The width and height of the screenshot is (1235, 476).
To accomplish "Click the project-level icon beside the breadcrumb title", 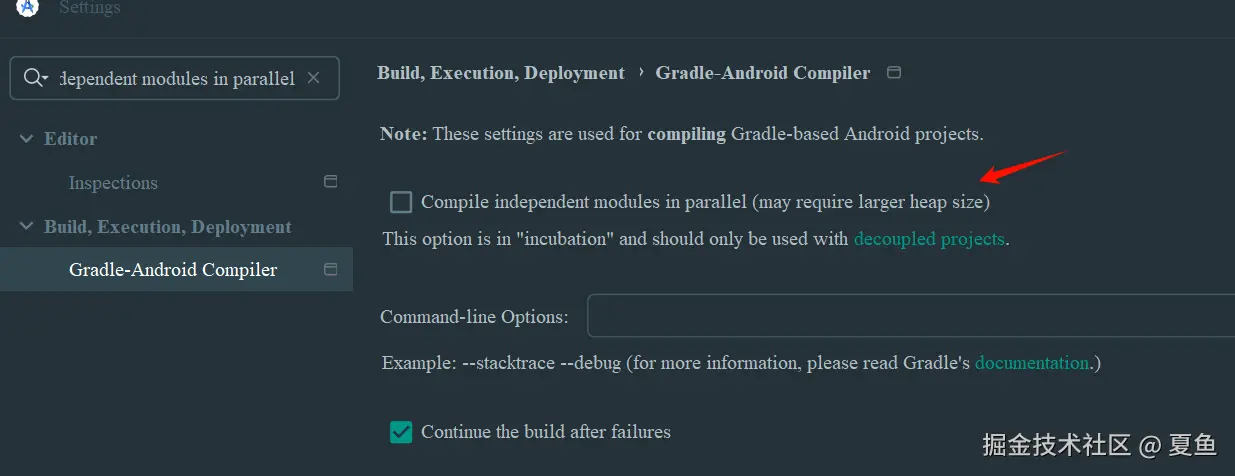I will point(894,73).
